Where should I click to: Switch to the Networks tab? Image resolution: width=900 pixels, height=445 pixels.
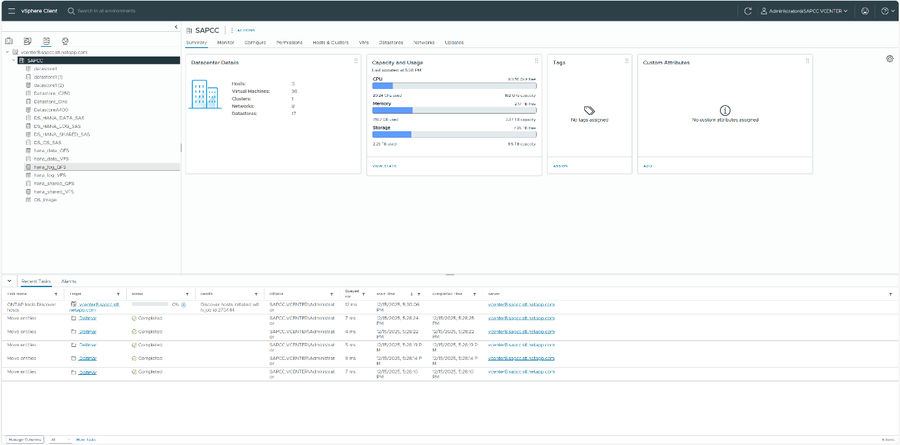coord(424,42)
